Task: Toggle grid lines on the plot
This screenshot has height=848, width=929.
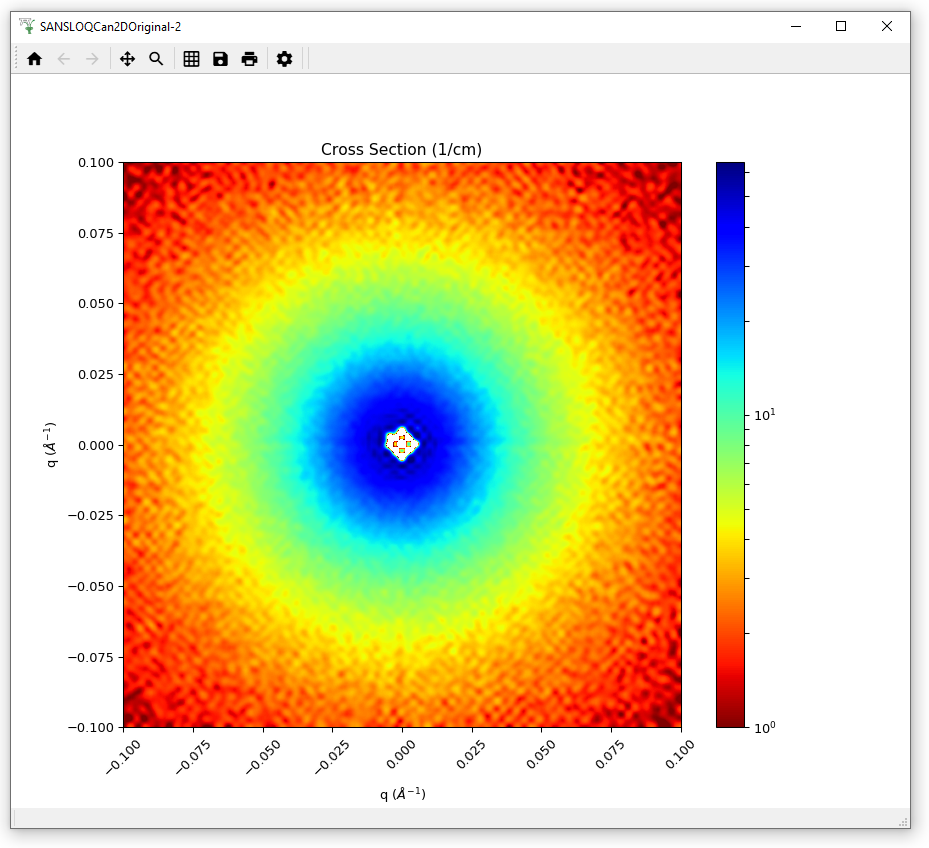Action: click(x=191, y=59)
